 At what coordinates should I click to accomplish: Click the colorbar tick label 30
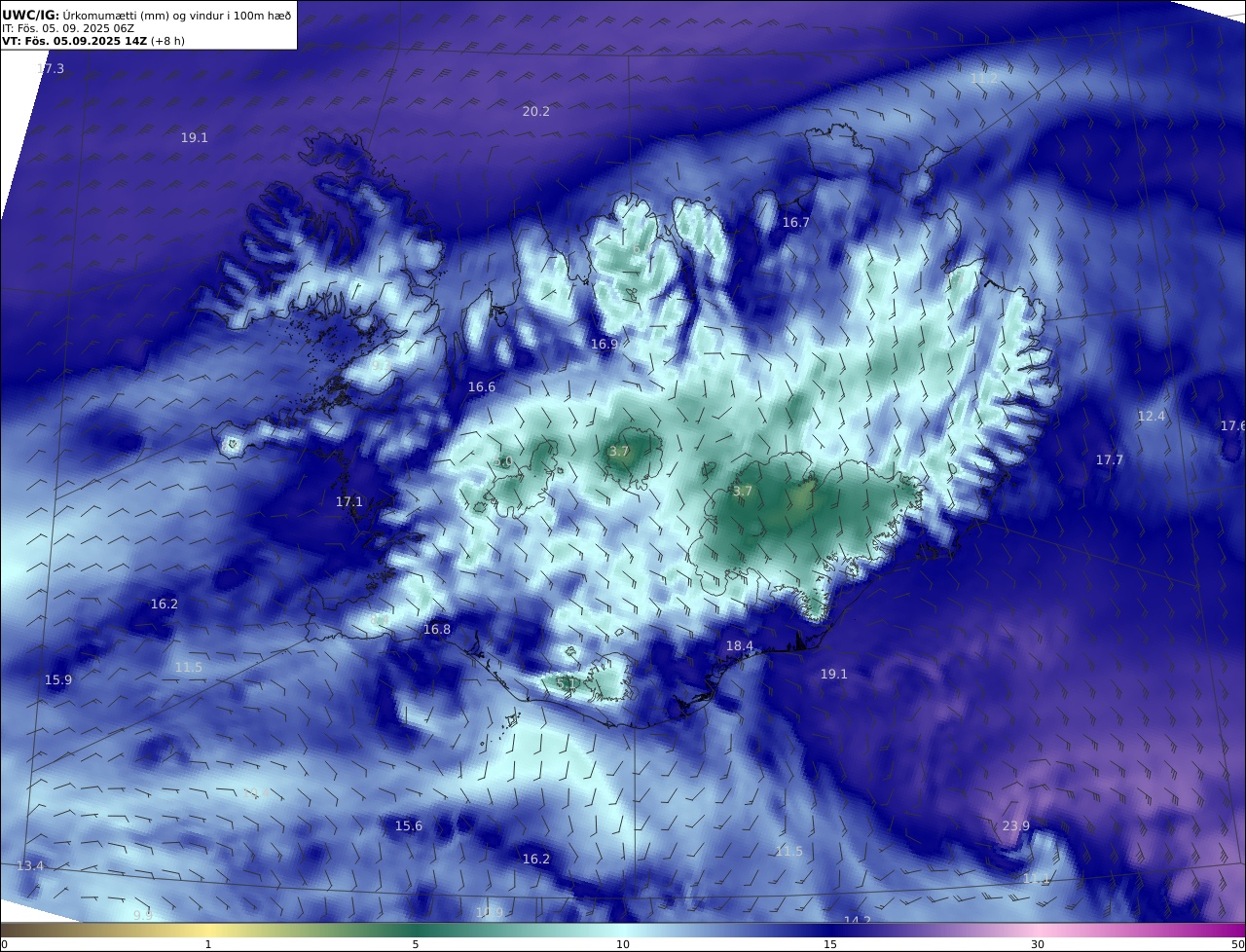[x=1038, y=944]
